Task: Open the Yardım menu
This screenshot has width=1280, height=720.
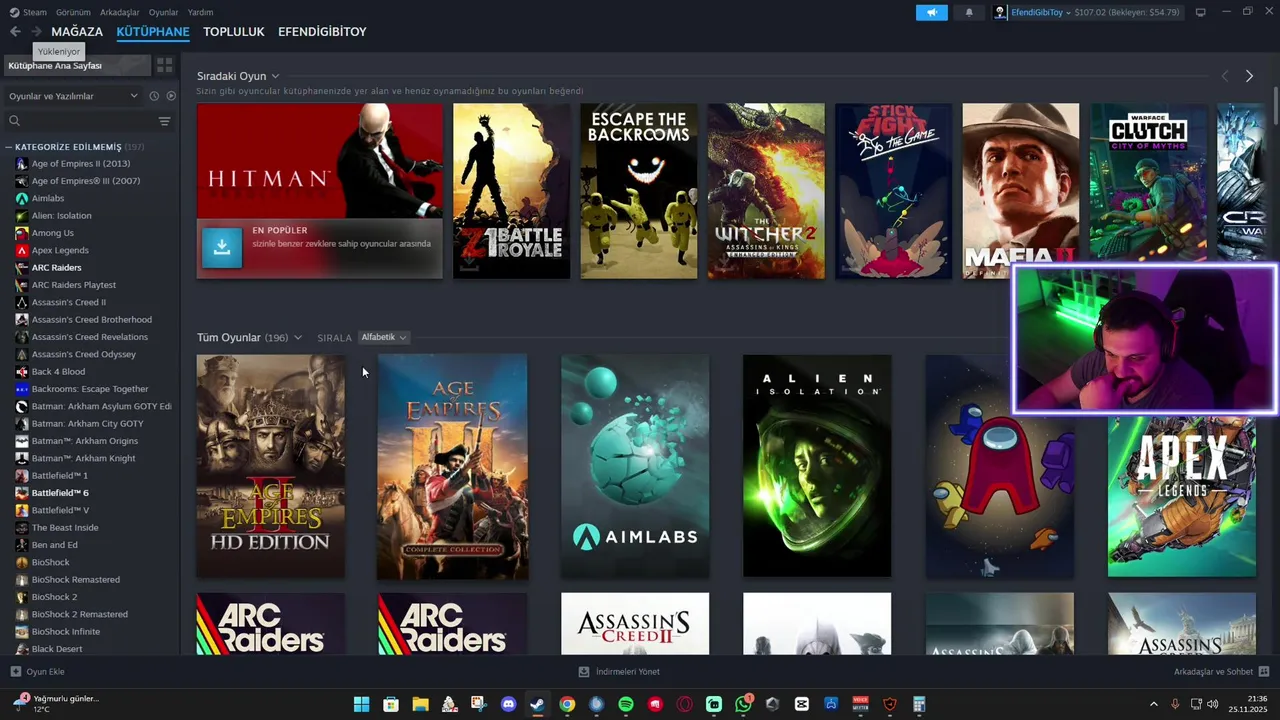Action: [201, 12]
